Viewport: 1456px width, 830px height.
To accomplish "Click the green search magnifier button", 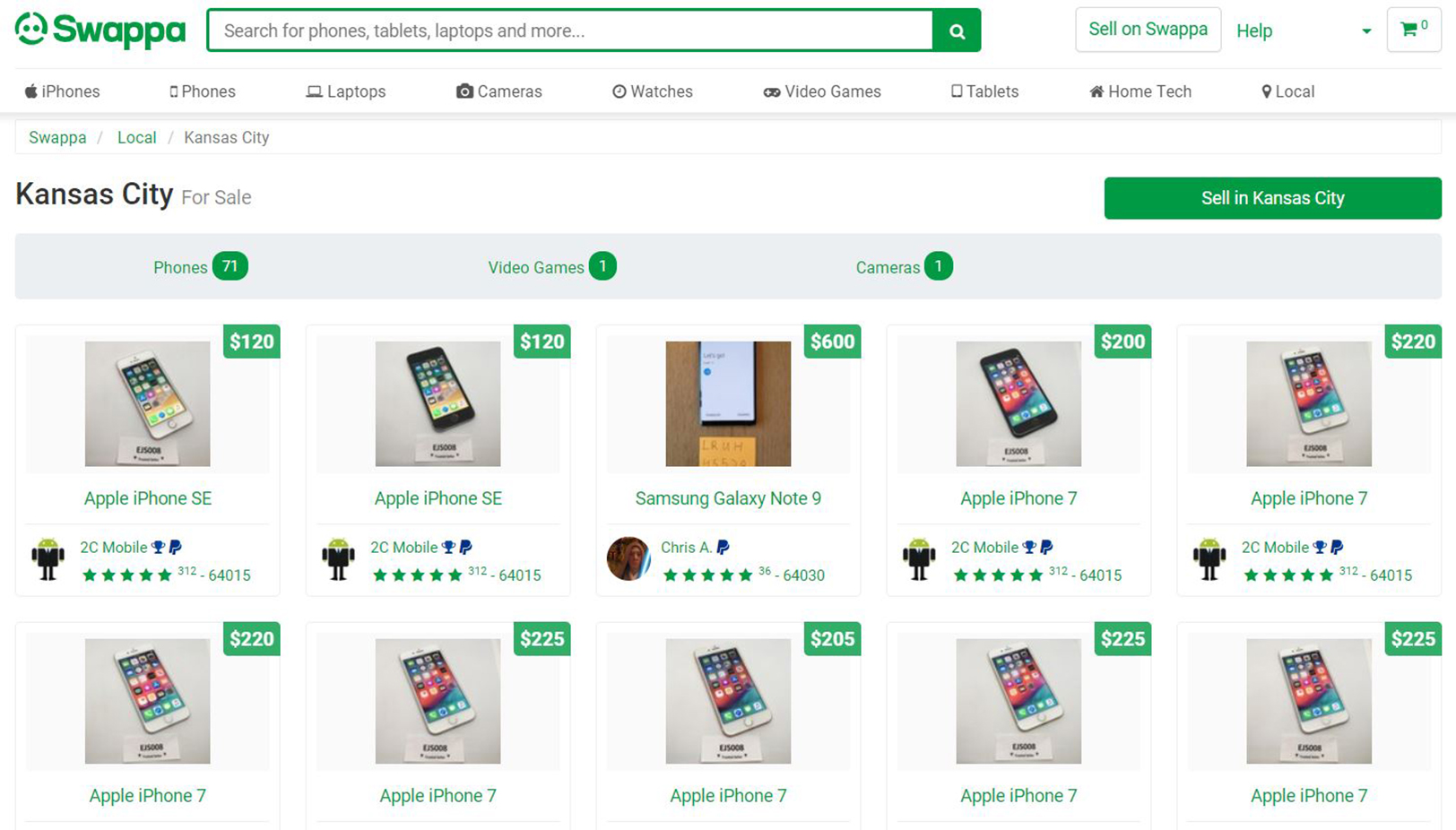I will click(x=957, y=30).
